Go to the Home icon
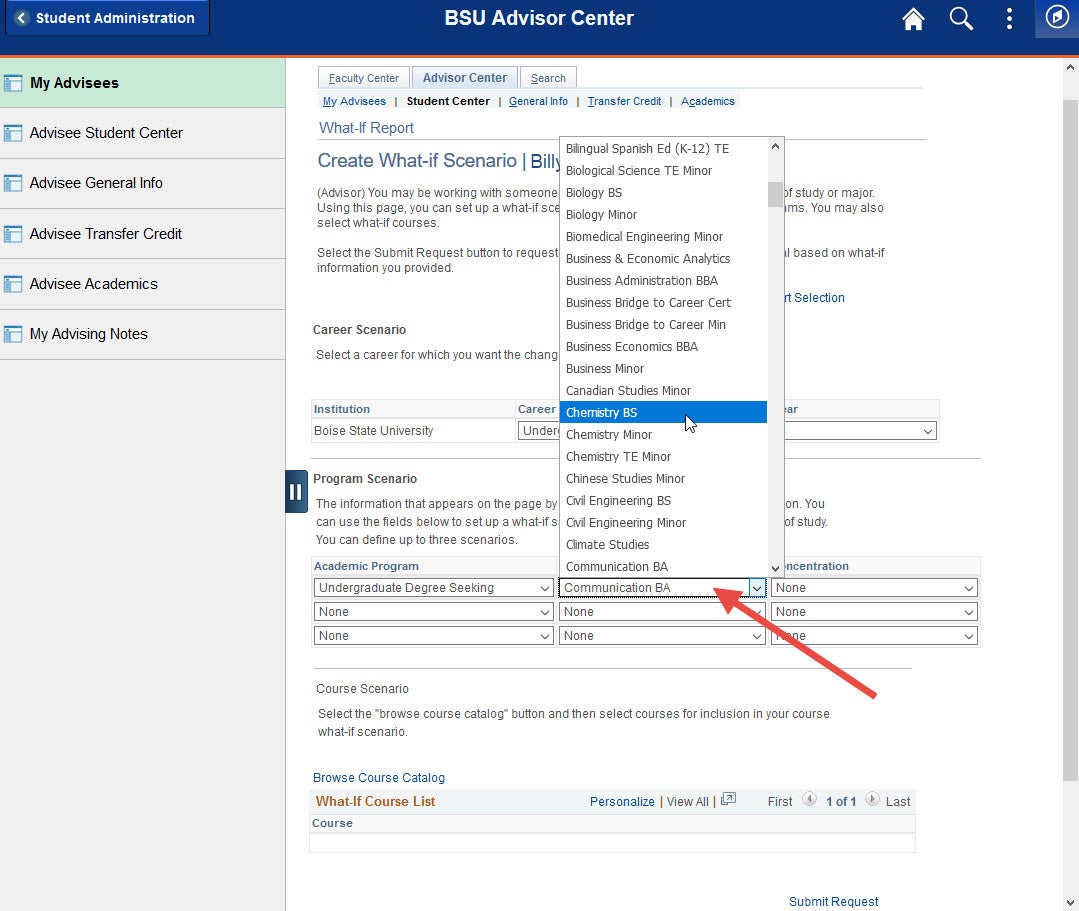 pyautogui.click(x=913, y=19)
